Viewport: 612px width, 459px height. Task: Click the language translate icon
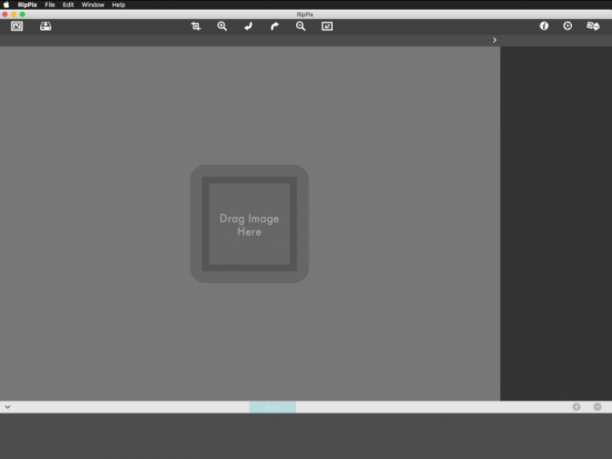pyautogui.click(x=593, y=26)
